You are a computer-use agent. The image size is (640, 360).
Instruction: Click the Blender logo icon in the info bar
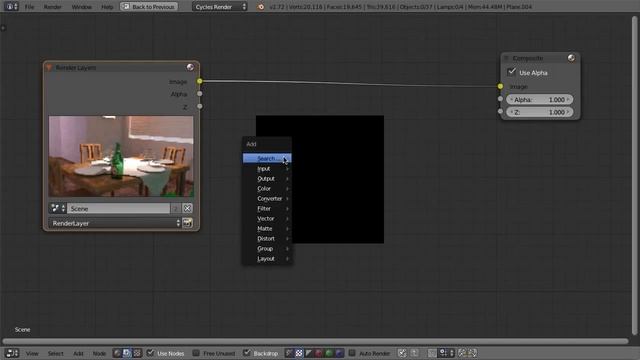point(260,7)
